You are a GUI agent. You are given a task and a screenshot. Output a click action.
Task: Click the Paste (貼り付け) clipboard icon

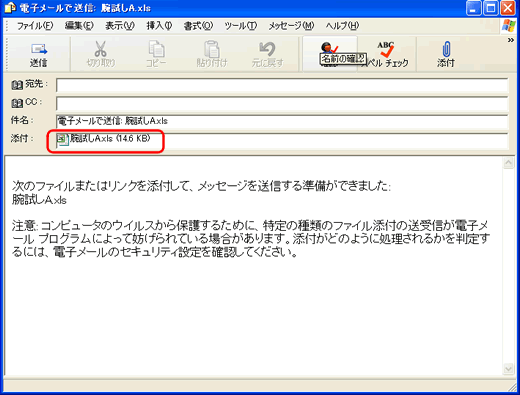212,49
